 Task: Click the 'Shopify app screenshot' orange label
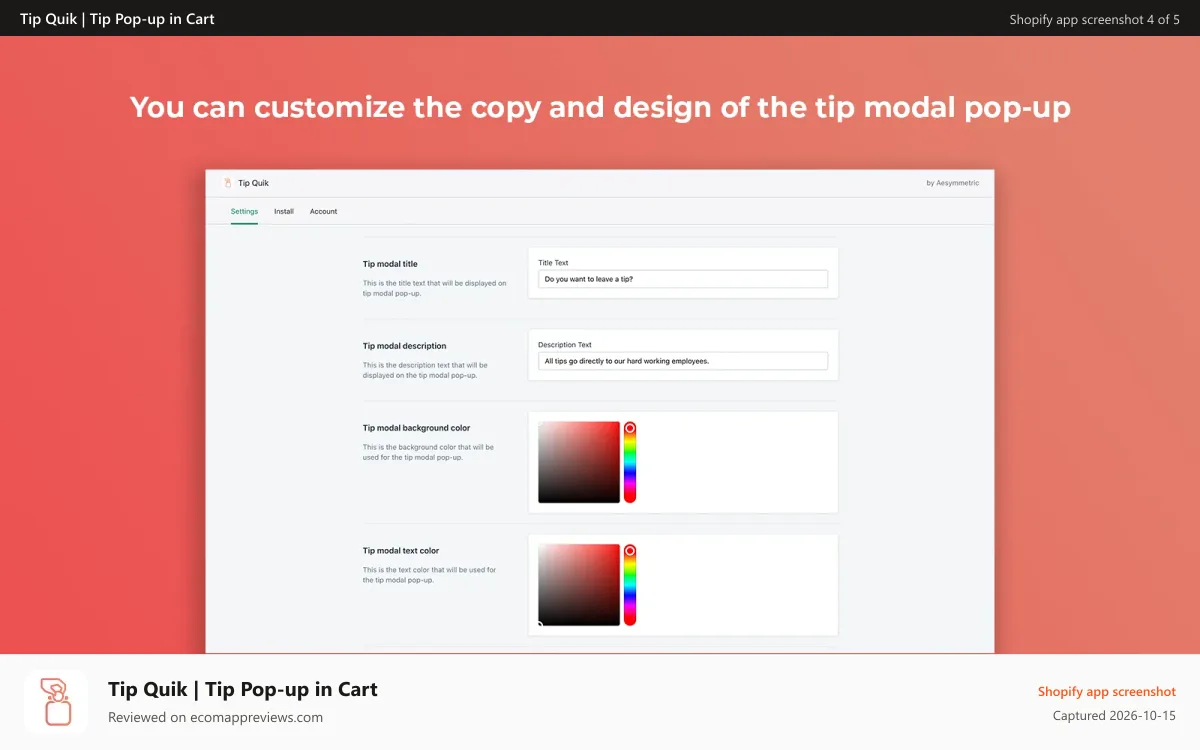pos(1107,692)
